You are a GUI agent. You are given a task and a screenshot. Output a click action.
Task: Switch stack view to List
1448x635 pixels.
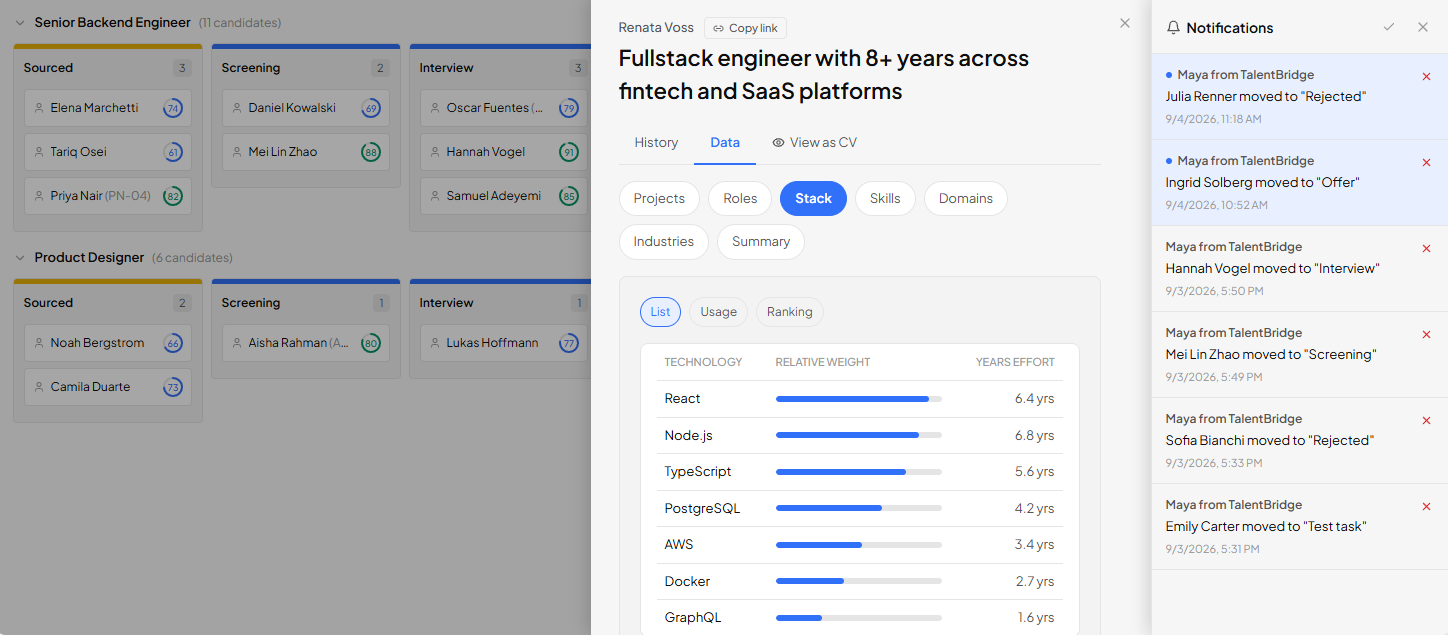coord(660,312)
